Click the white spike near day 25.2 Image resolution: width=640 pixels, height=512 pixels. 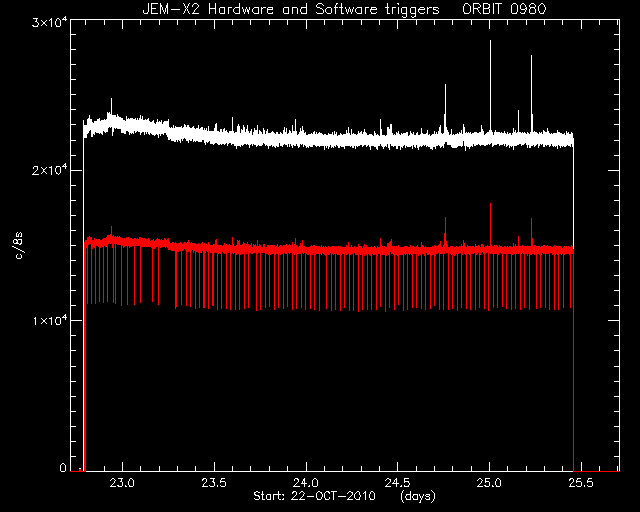point(531,94)
